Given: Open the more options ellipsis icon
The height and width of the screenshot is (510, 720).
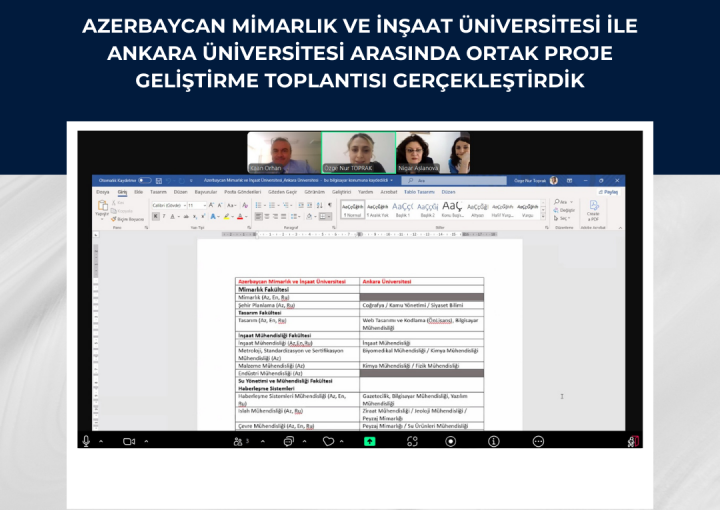Looking at the screenshot, I should [x=538, y=442].
